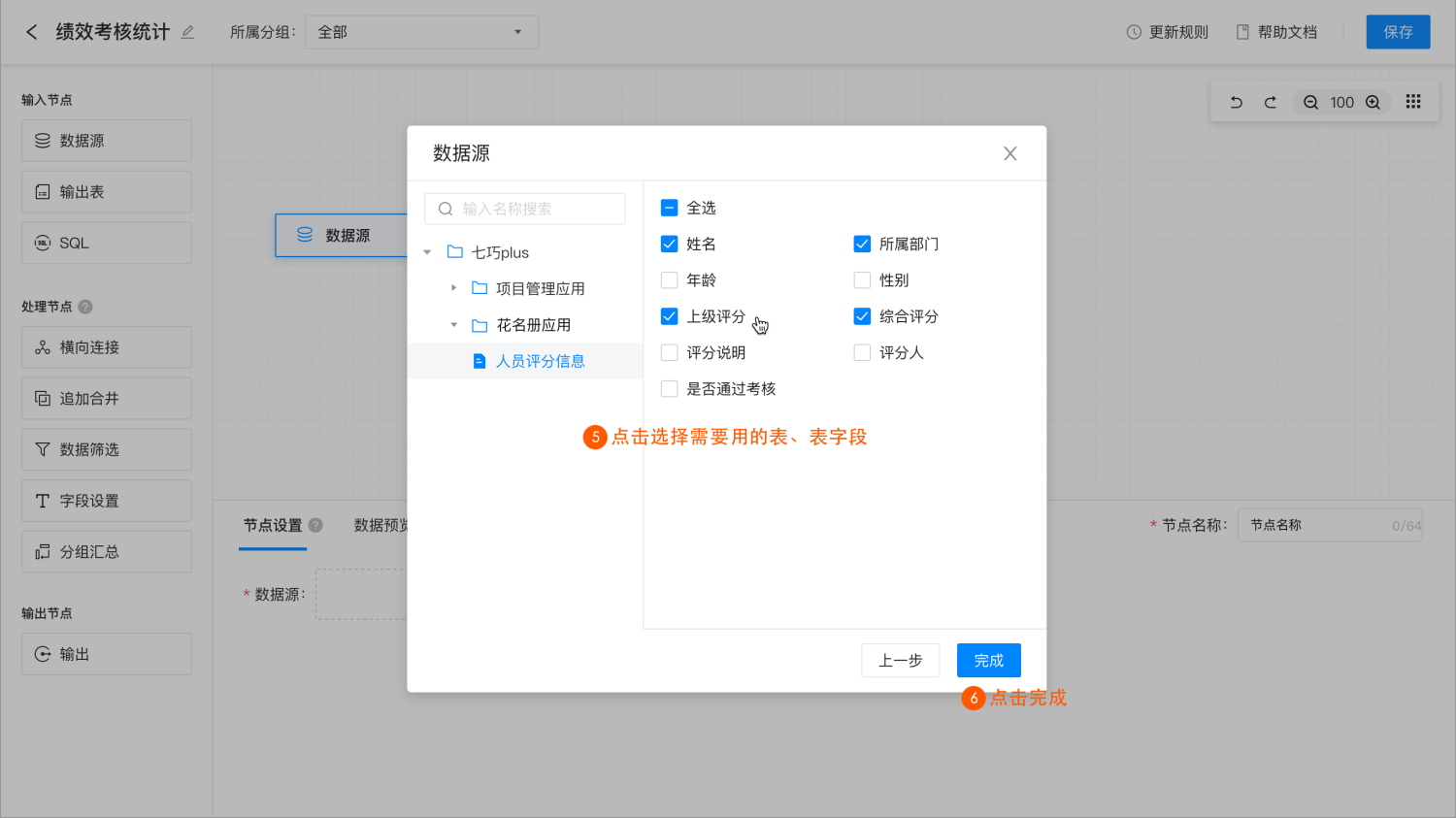Select the 输出表 node

107,192
